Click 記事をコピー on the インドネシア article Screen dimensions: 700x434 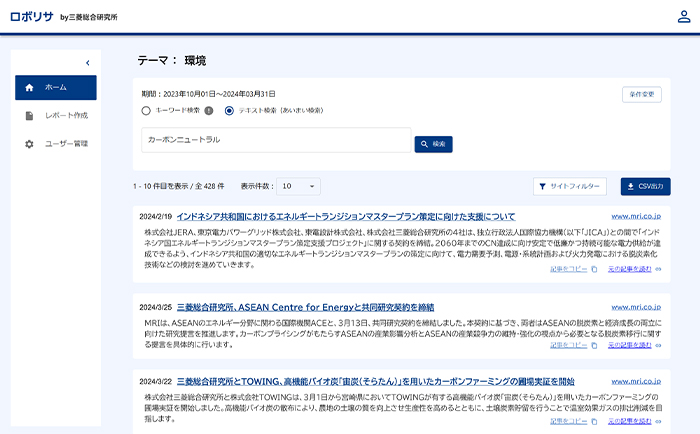[x=568, y=269]
